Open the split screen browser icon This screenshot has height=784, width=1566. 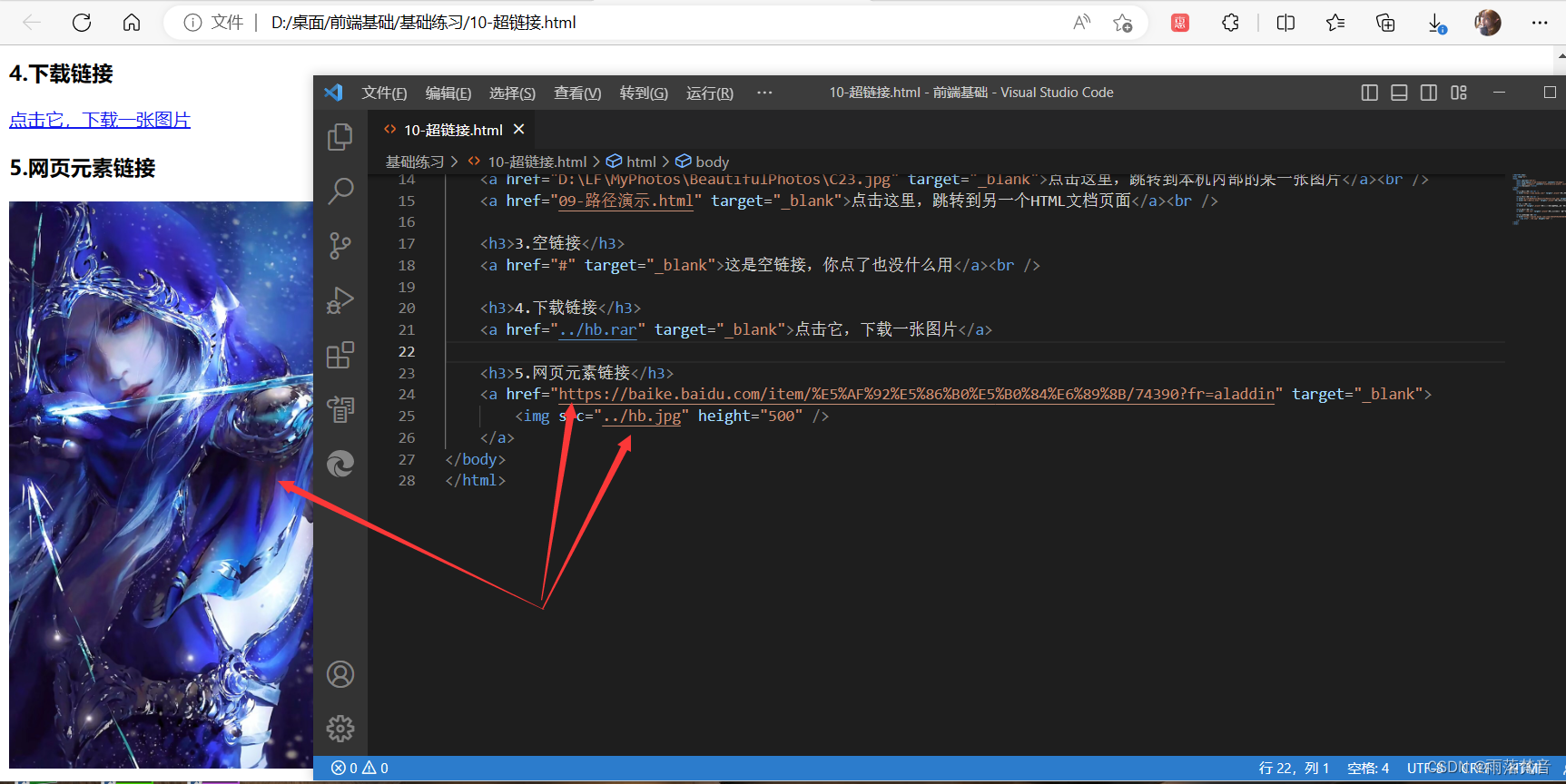tap(1285, 23)
